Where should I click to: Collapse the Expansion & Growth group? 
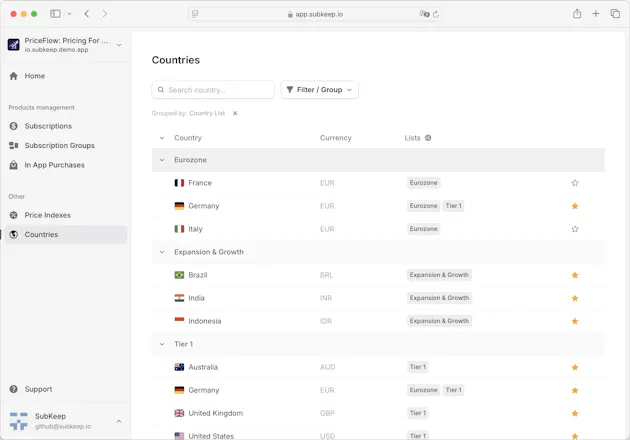click(x=162, y=252)
